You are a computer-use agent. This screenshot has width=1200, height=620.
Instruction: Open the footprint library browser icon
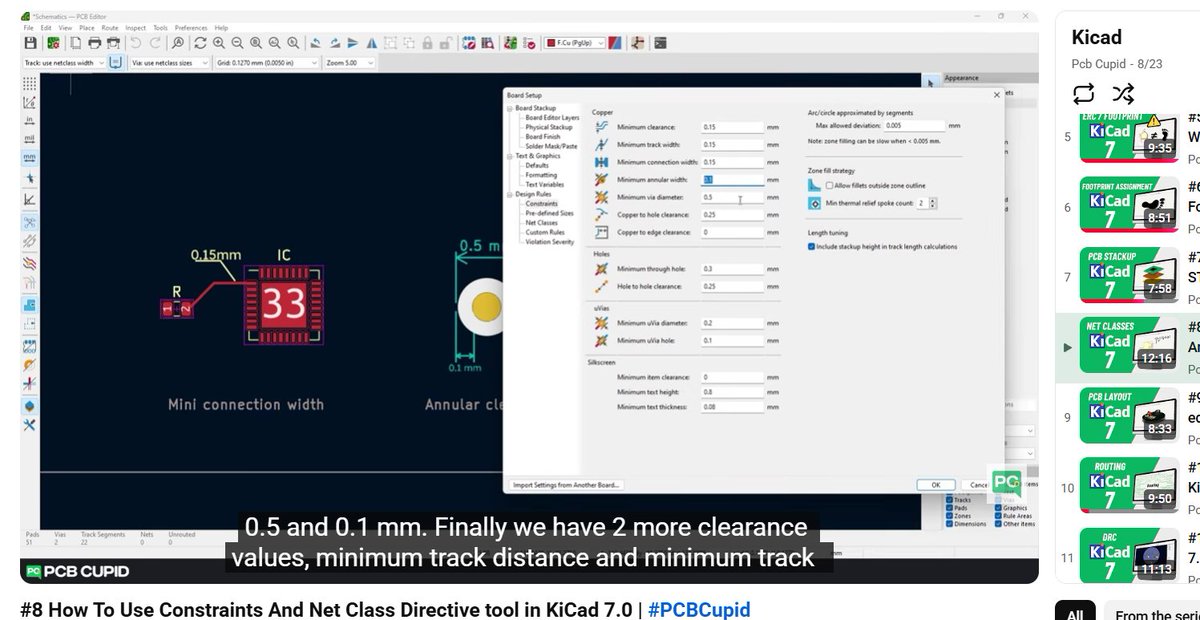tap(488, 43)
